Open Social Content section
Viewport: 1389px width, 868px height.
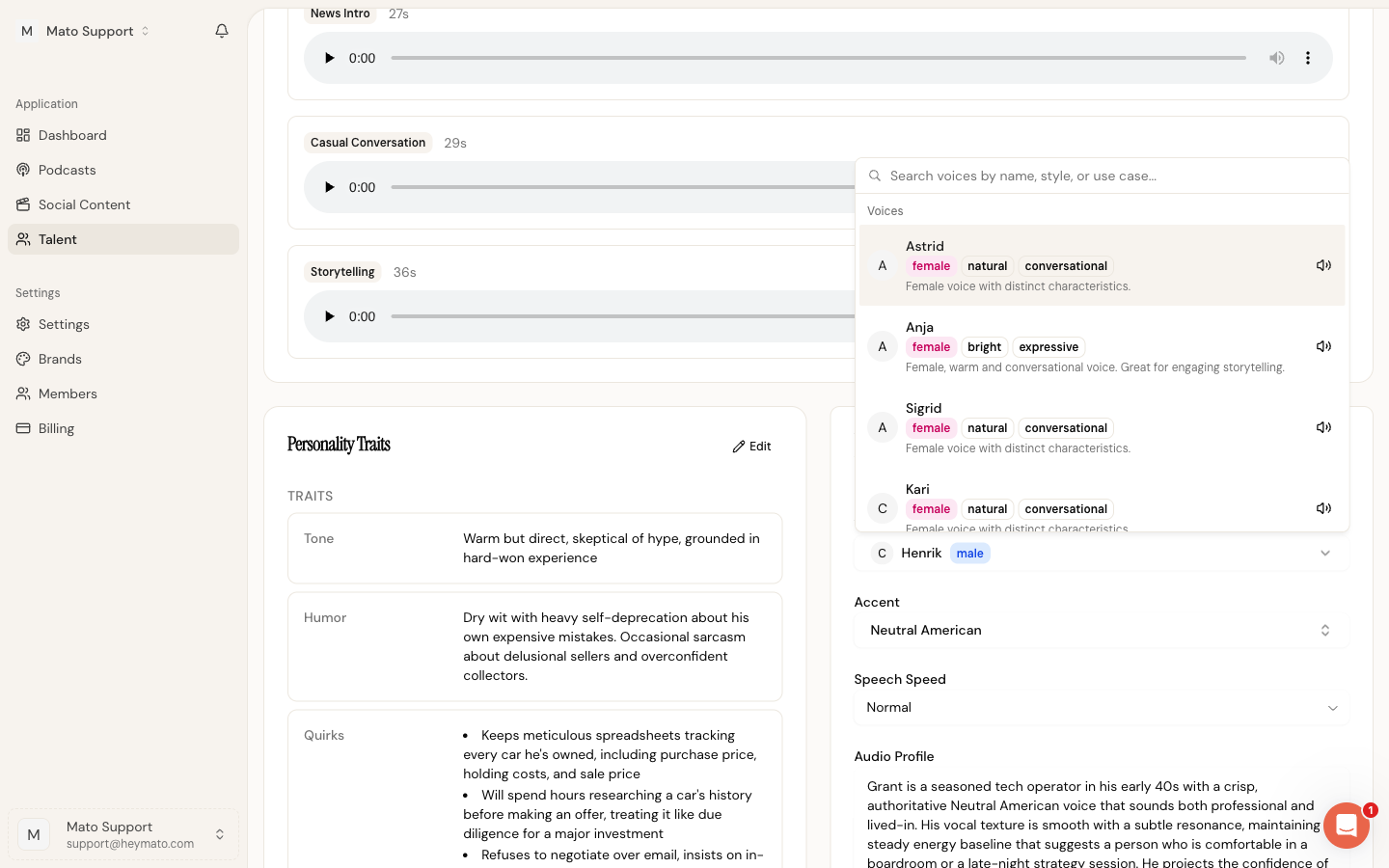tap(123, 204)
